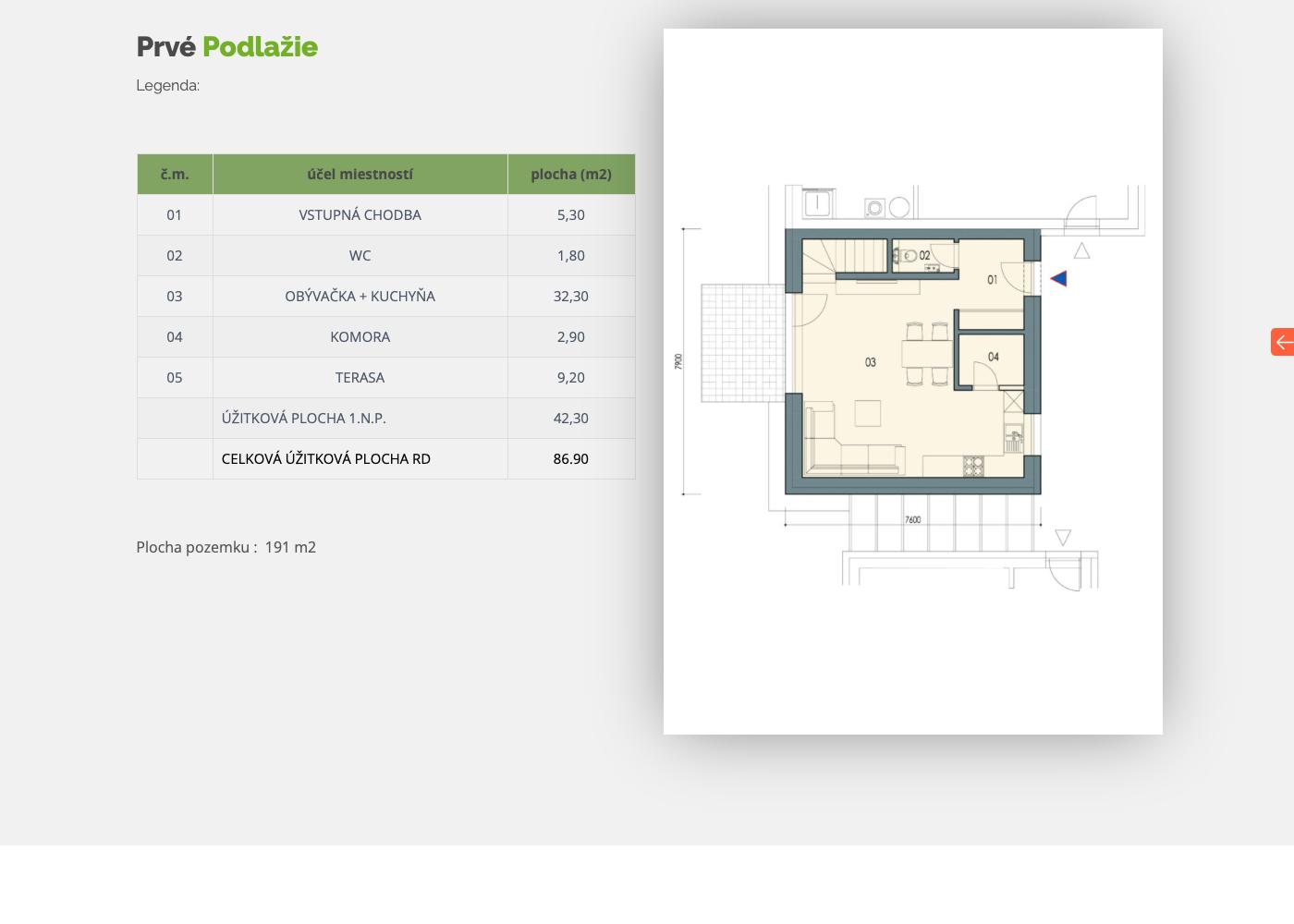
Task: Click the 'plocha (m2)' column header
Action: [x=570, y=174]
